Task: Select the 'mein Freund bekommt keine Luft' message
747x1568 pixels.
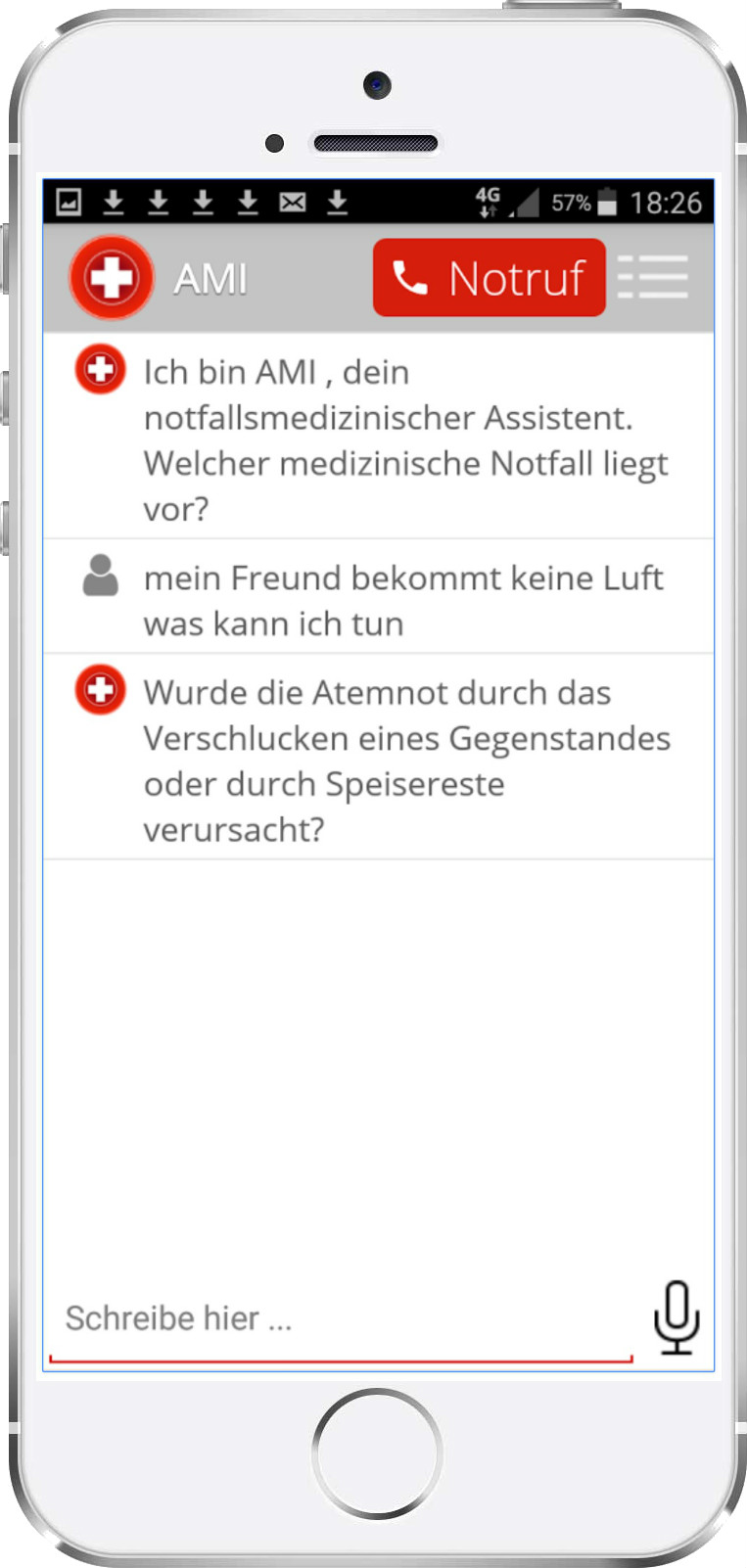Action: click(379, 596)
